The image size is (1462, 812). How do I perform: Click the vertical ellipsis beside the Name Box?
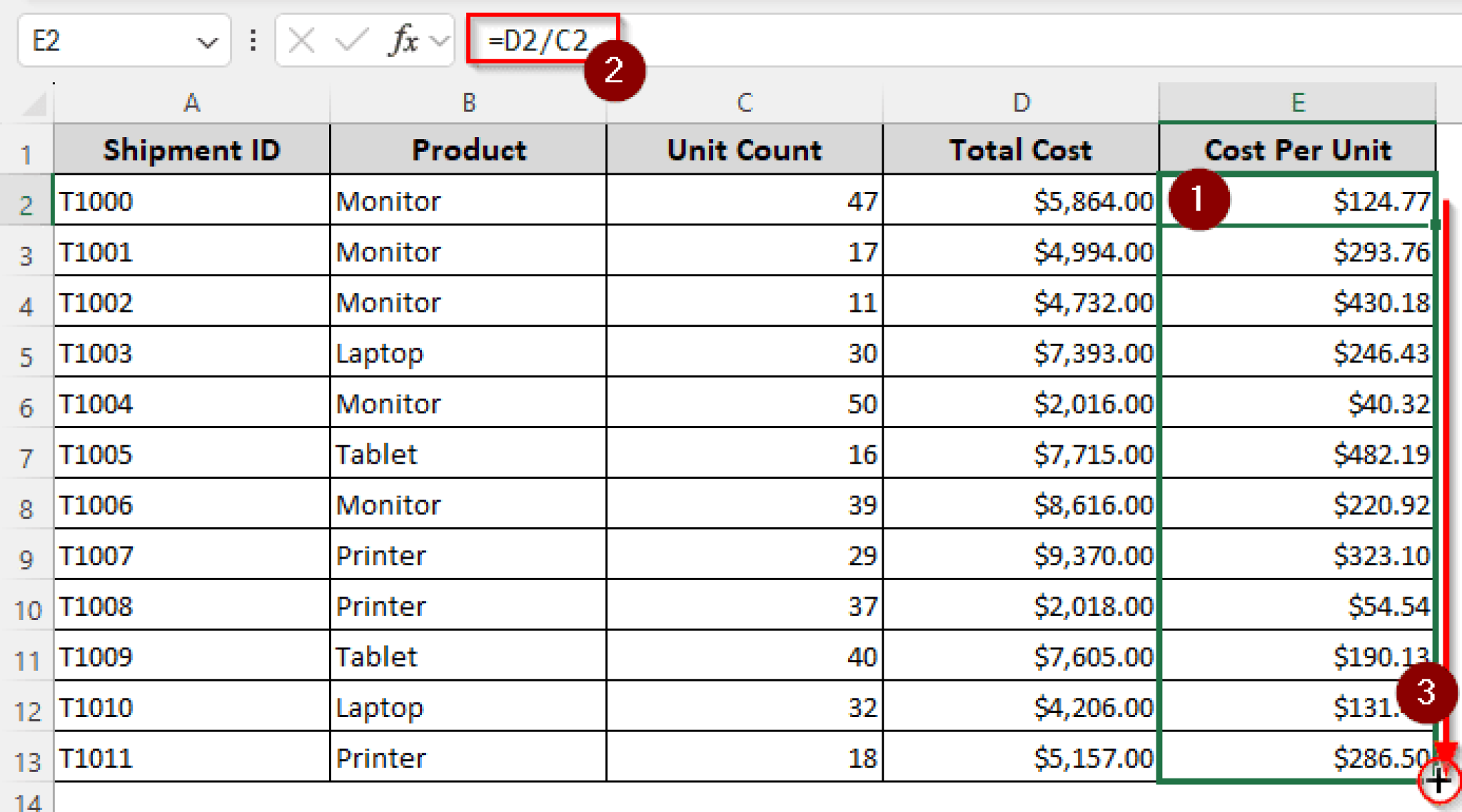coord(252,41)
